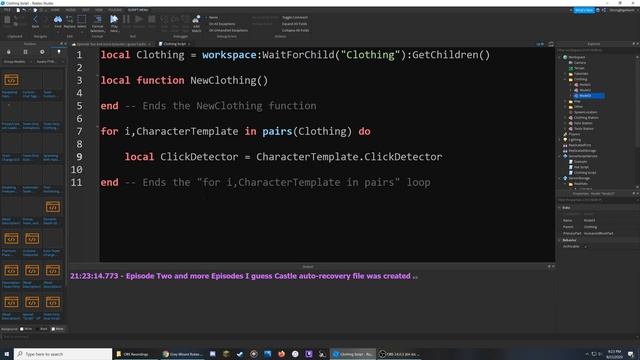The image size is (640, 360).
Task: Collapse the Data section in Properties
Action: (560, 208)
